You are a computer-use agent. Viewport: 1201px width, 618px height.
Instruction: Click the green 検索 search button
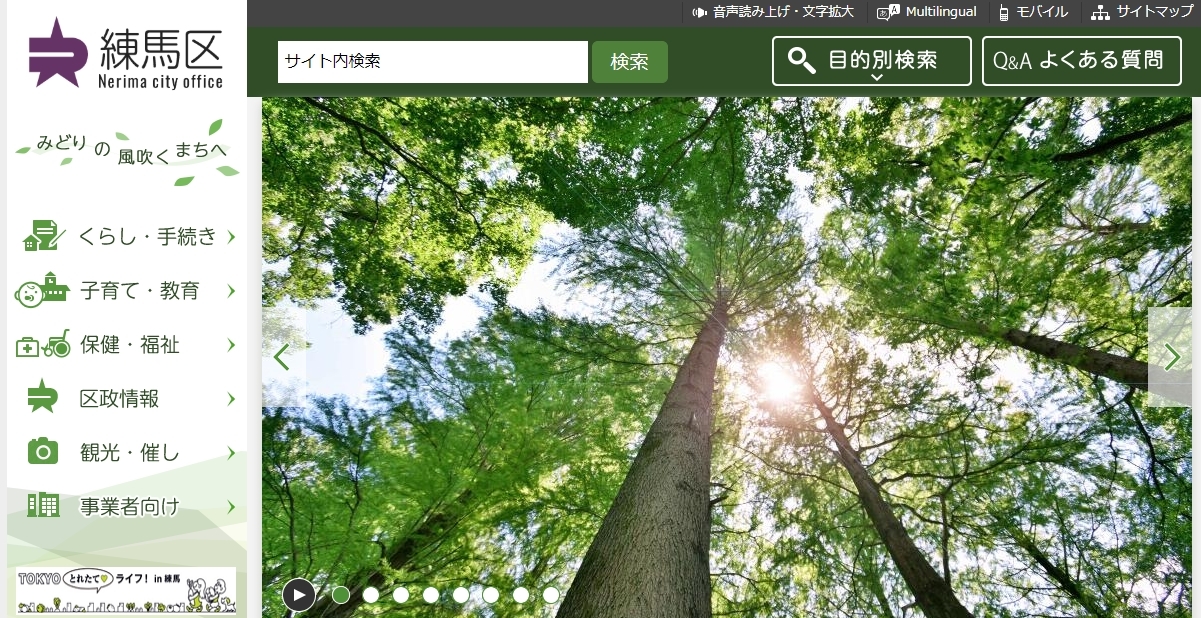pos(630,62)
